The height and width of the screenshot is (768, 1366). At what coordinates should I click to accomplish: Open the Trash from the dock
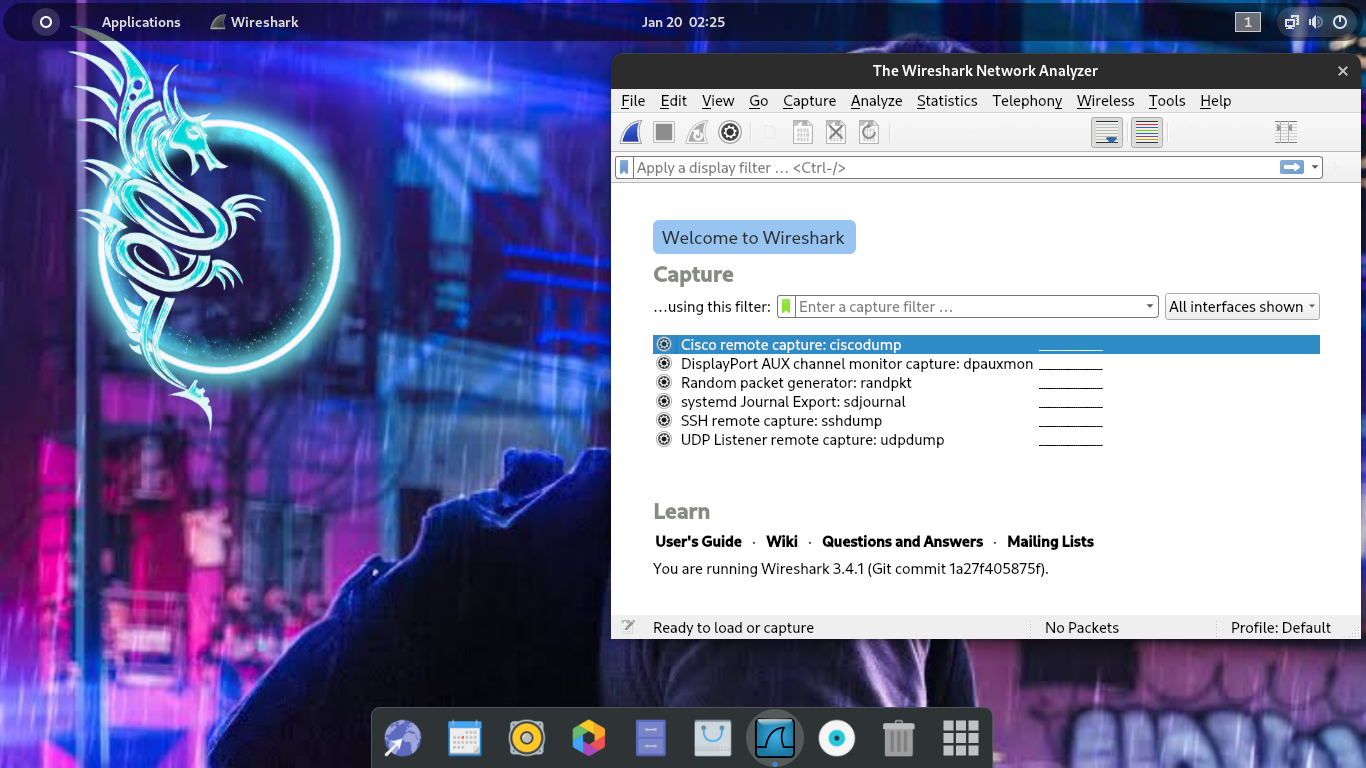(899, 739)
